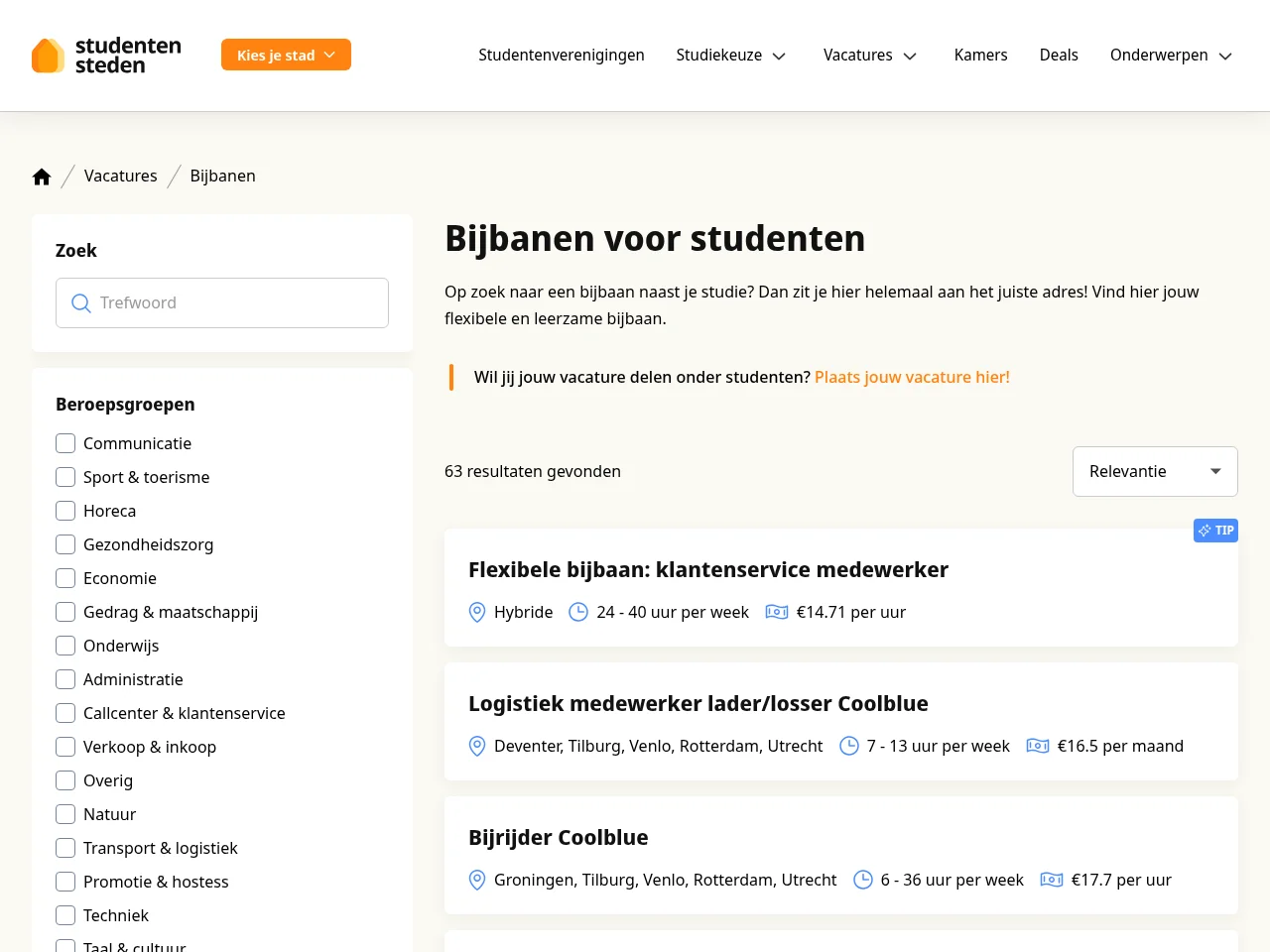Click the Studentensteden logo
This screenshot has width=1270, height=952.
coord(106,56)
